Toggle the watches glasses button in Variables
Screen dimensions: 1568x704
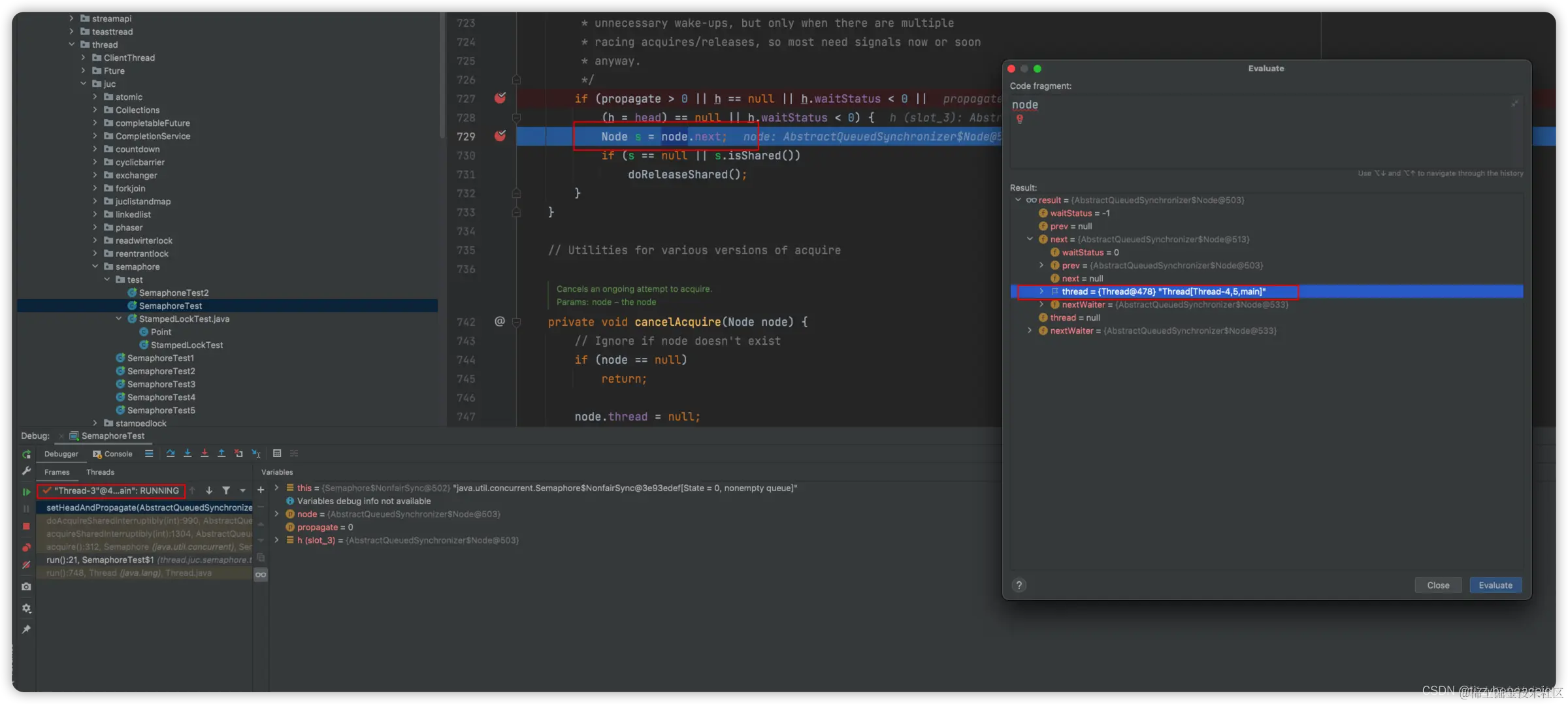point(261,575)
